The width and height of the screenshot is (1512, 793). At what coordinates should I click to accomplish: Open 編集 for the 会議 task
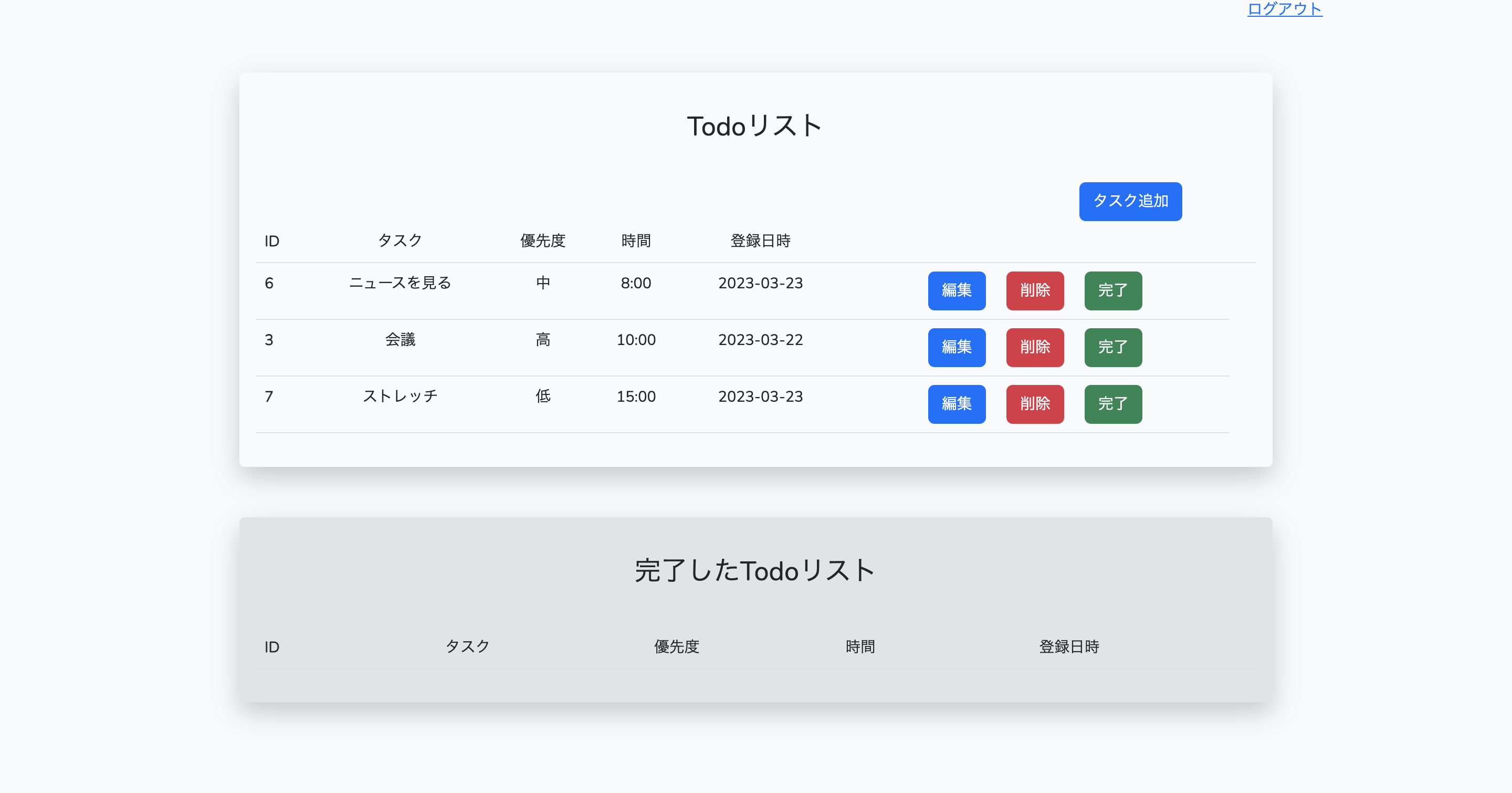[x=956, y=348]
